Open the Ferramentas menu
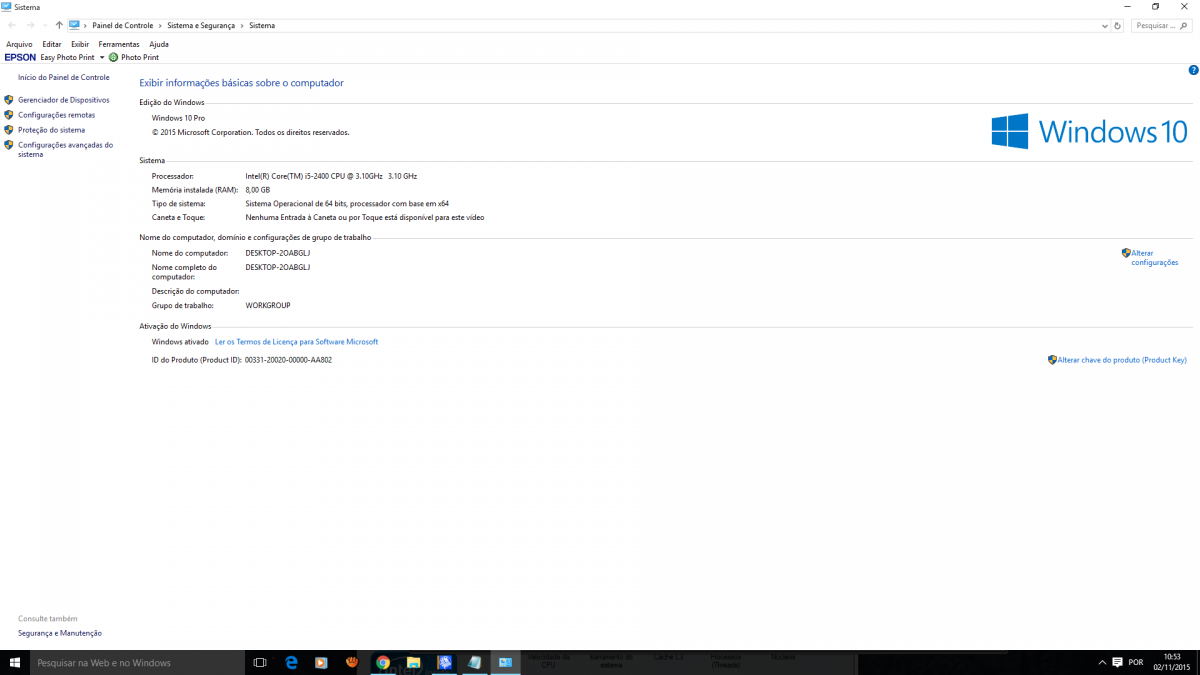Screen dimensions: 1200x675 [x=119, y=44]
